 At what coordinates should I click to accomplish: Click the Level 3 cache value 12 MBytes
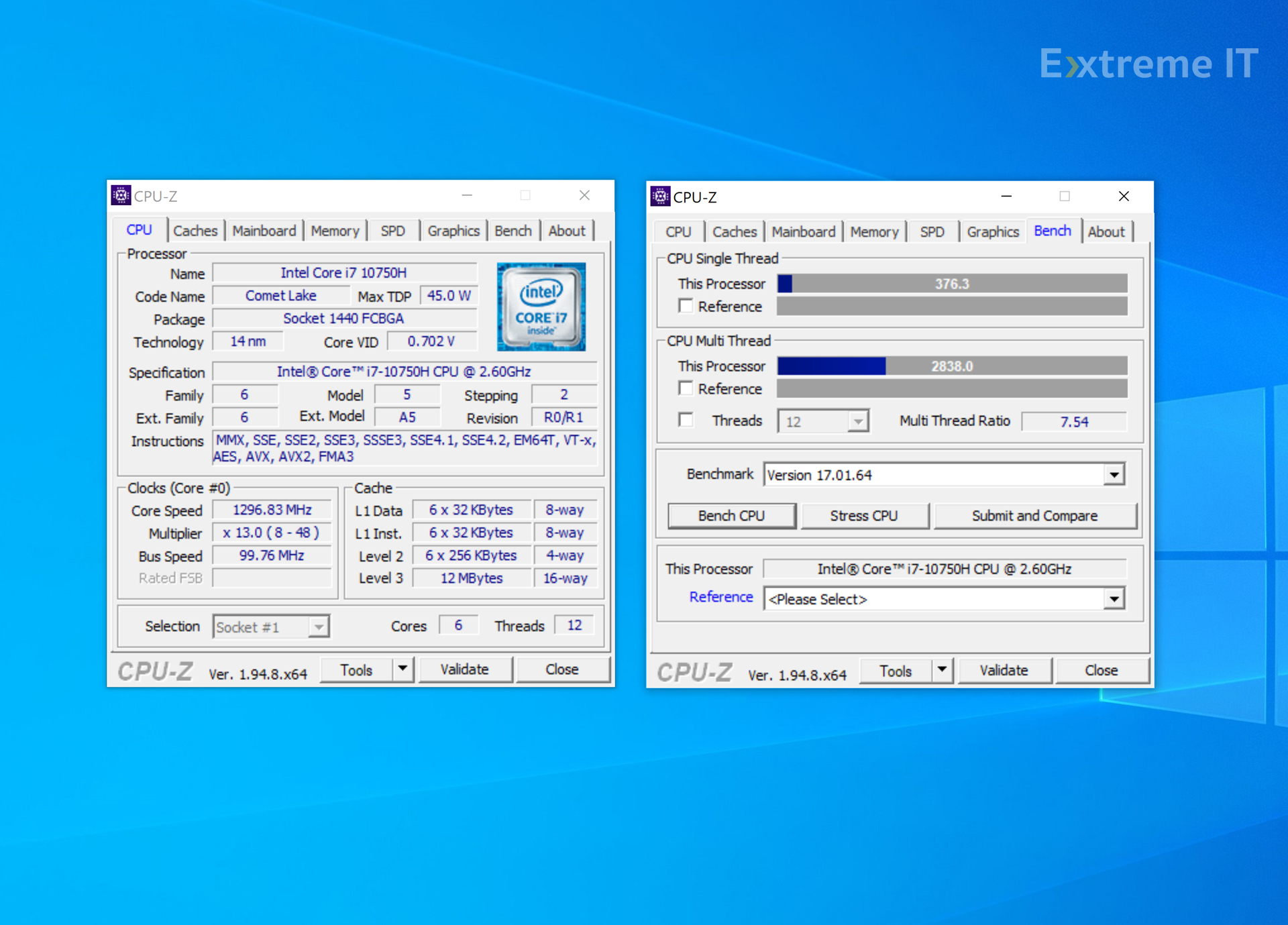pyautogui.click(x=472, y=578)
